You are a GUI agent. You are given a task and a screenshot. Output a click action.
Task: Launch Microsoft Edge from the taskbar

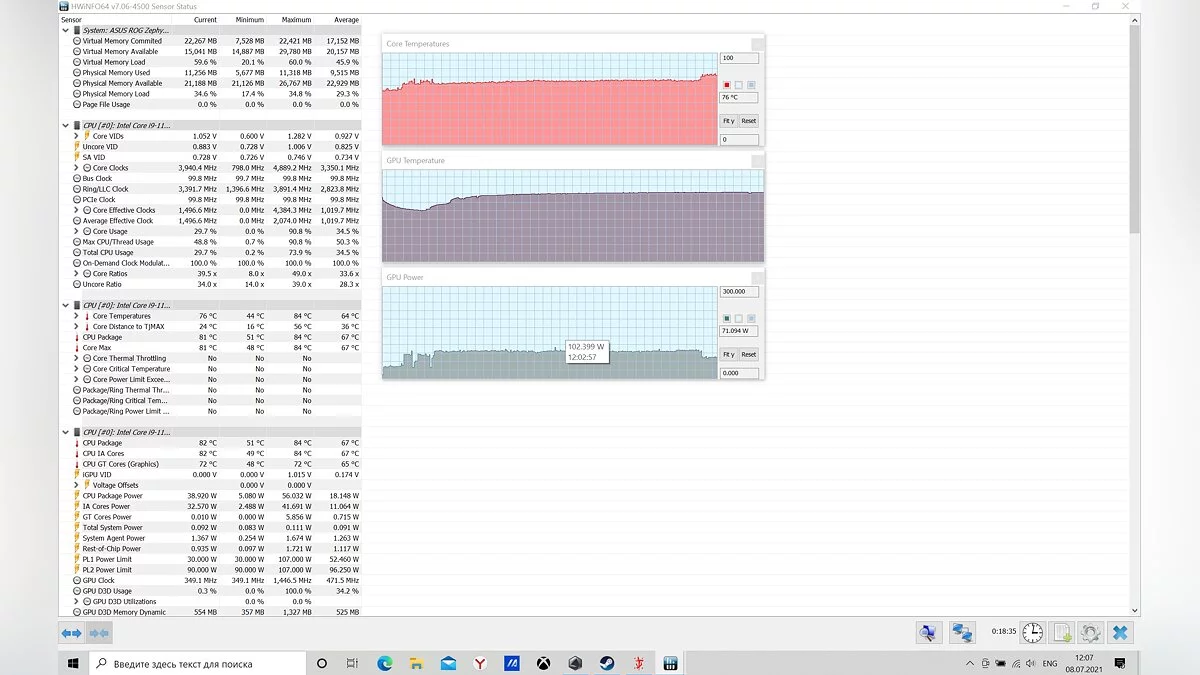385,663
